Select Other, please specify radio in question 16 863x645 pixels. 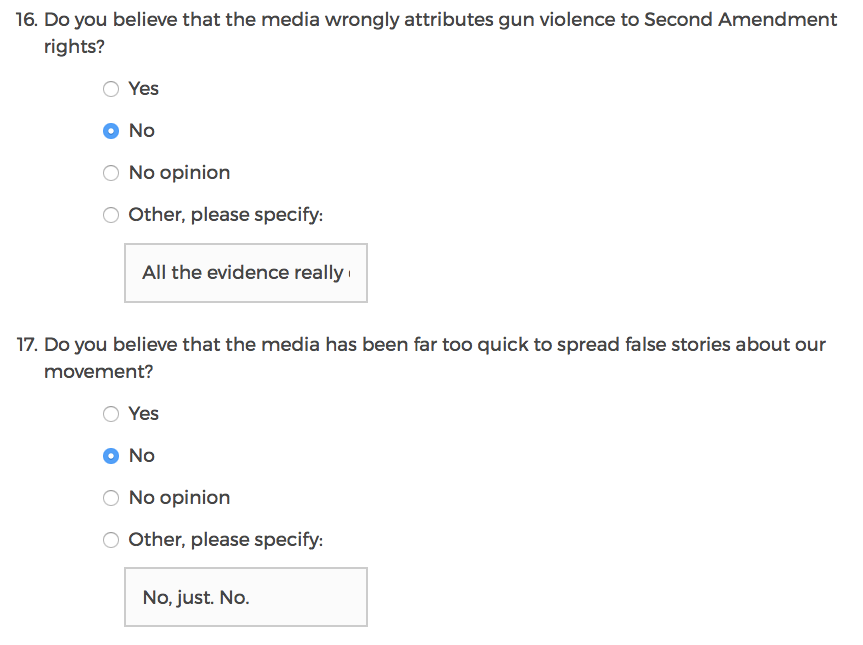click(111, 215)
